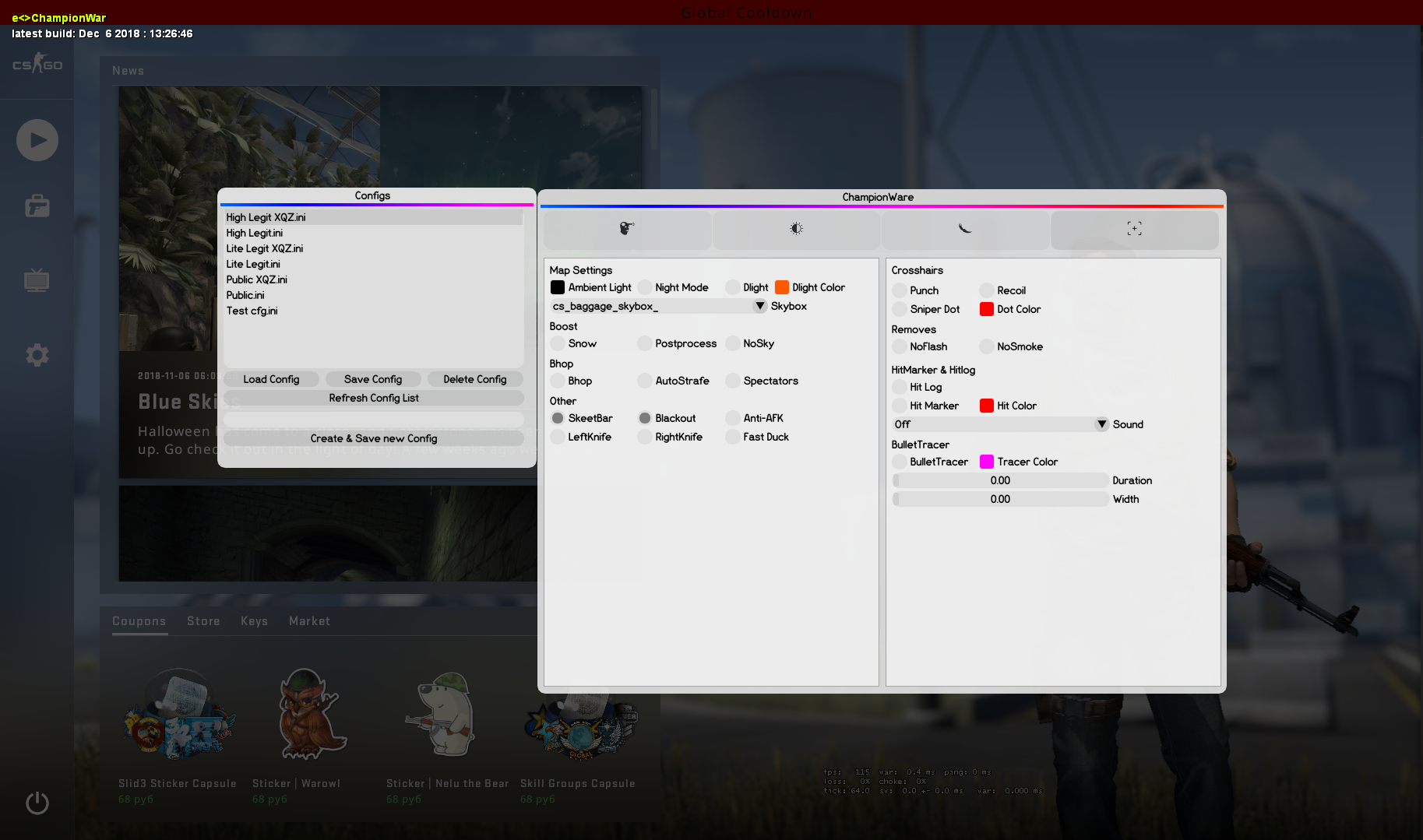Adjust the Duration slider
The image size is (1423, 840).
[x=1001, y=480]
